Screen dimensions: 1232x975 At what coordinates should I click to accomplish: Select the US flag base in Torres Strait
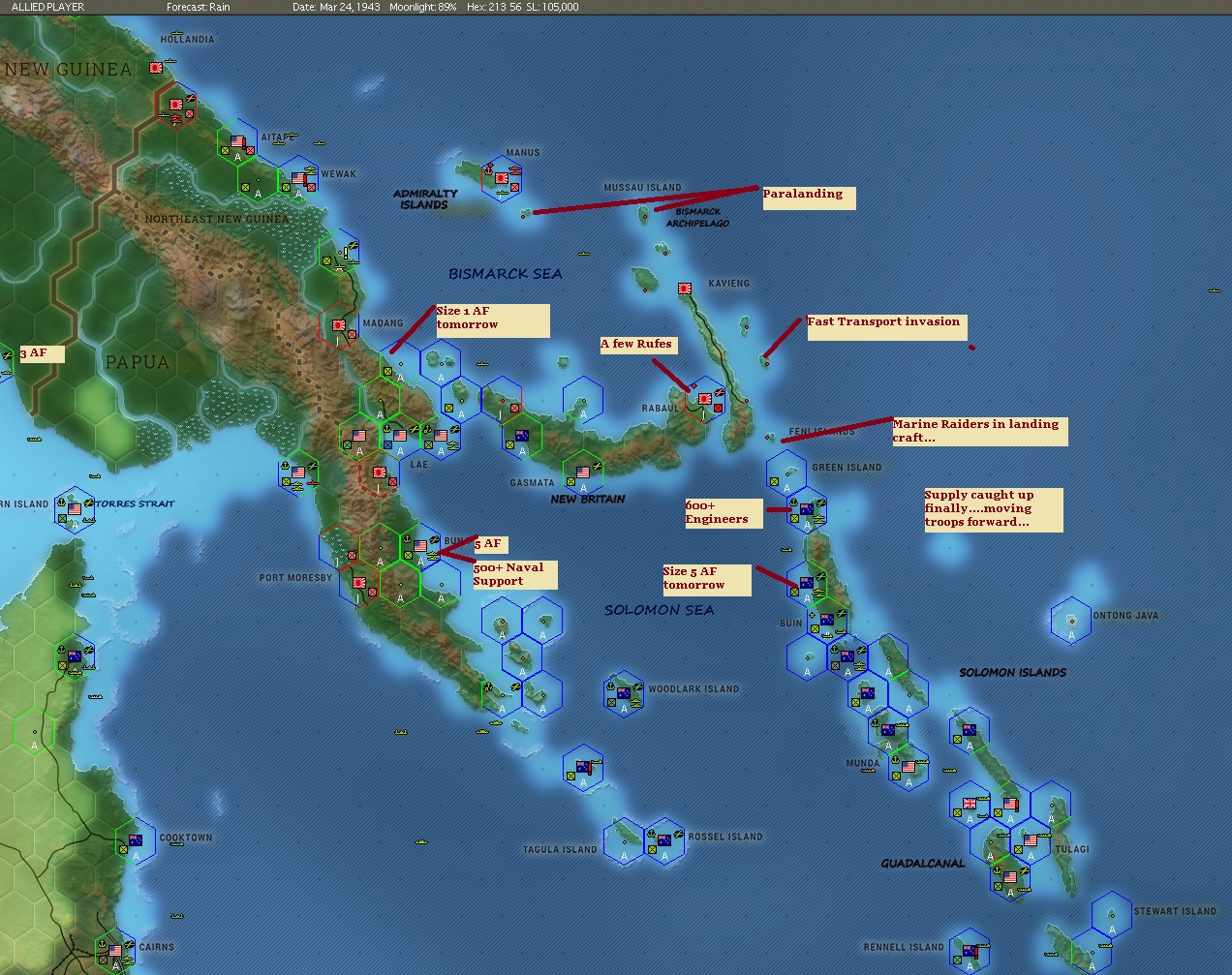coord(75,508)
